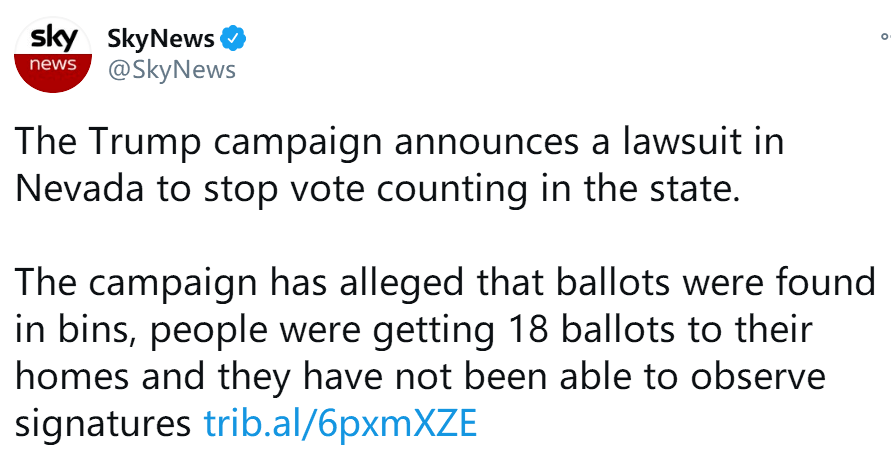The width and height of the screenshot is (891, 453).
Task: Click the word 'alleged' in second paragraph
Action: click(x=401, y=283)
